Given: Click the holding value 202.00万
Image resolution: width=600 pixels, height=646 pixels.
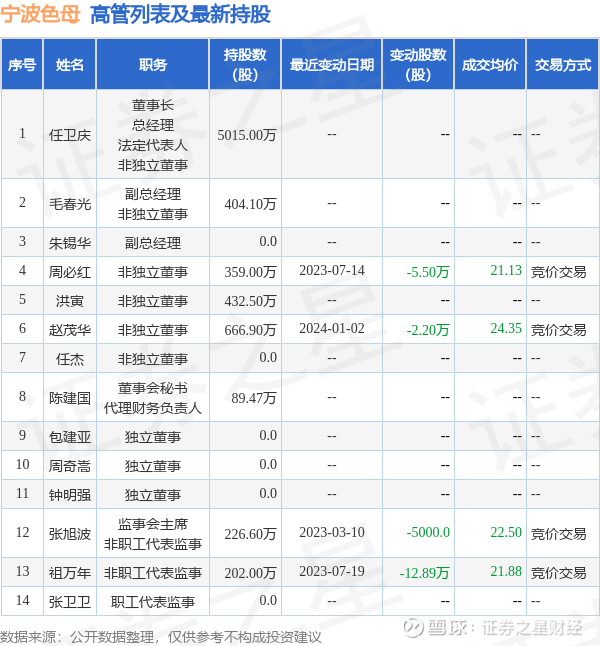Looking at the screenshot, I should (x=250, y=573).
